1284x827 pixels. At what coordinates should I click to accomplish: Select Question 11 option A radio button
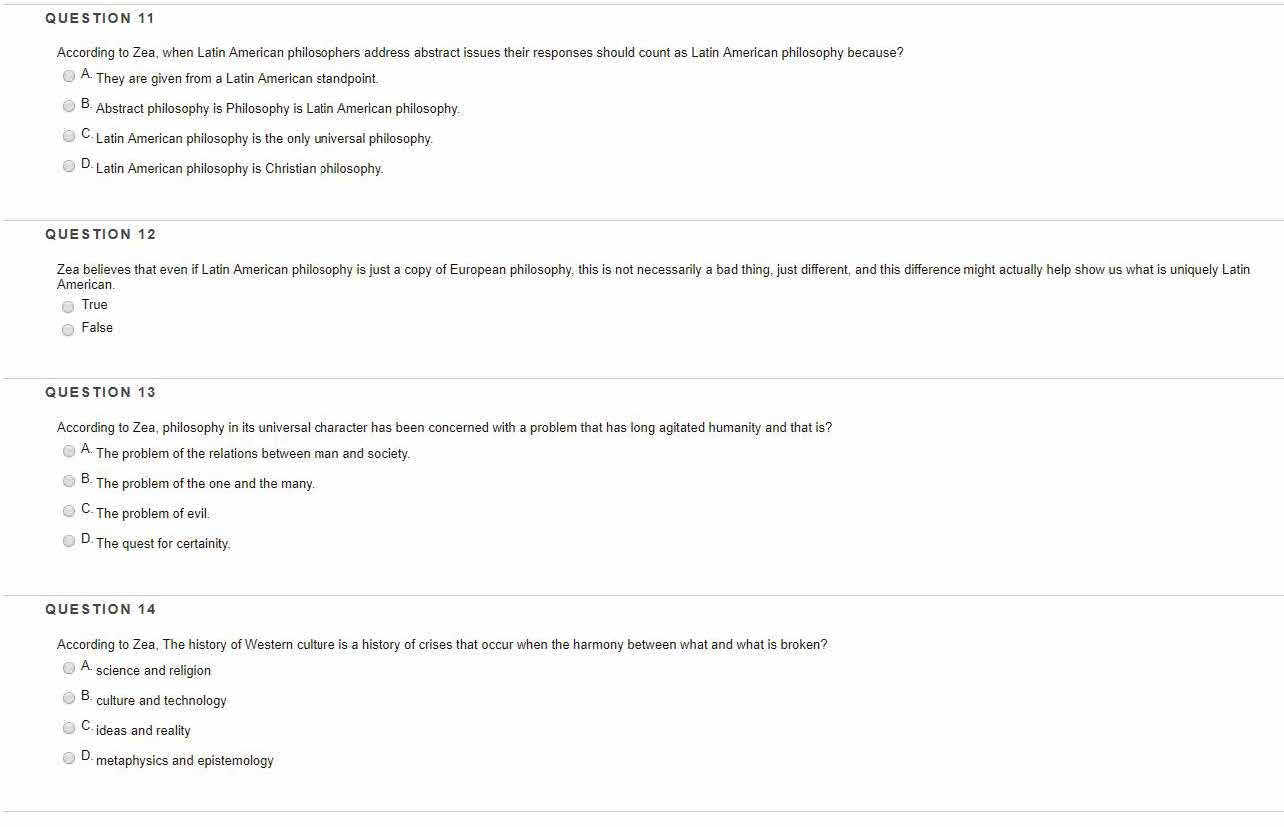(x=68, y=76)
